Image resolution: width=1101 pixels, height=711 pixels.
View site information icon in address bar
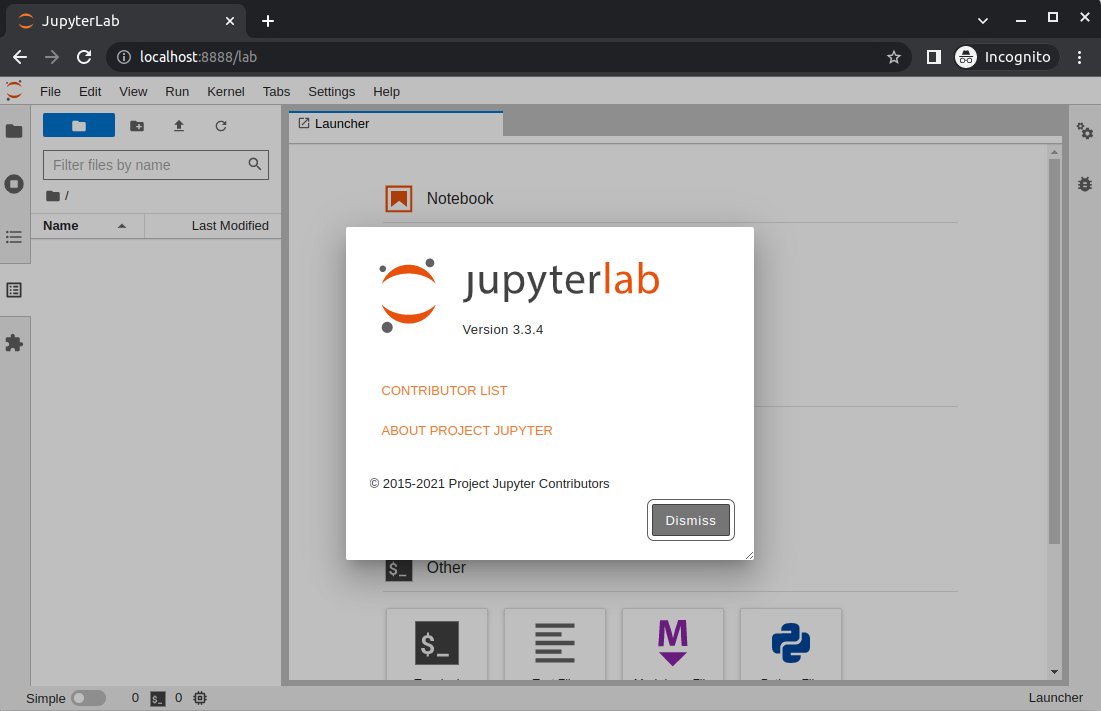(x=124, y=57)
